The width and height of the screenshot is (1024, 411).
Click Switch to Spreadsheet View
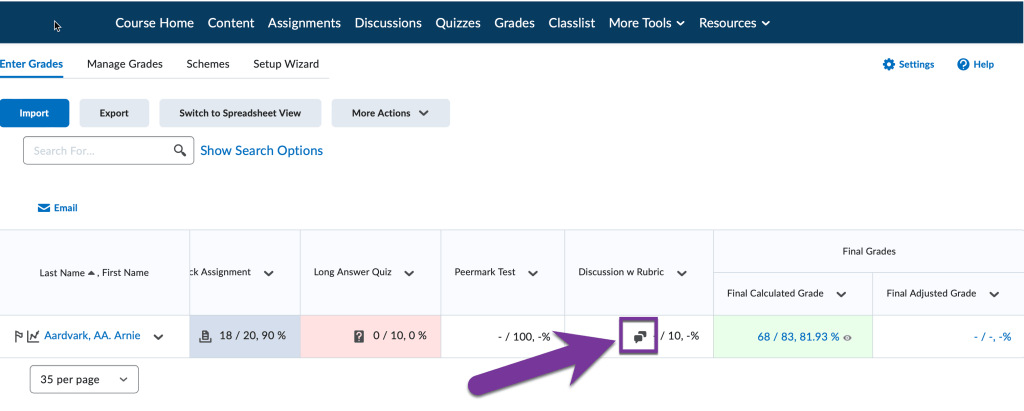tap(240, 113)
